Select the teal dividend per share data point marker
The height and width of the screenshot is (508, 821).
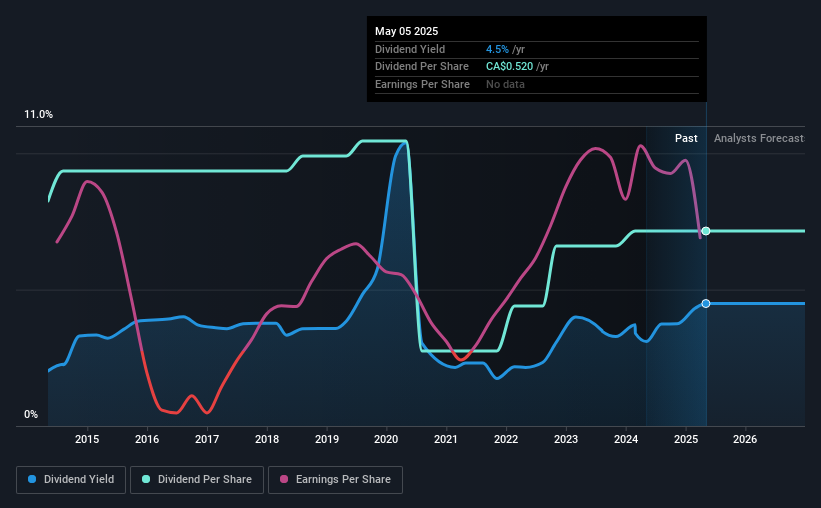tap(706, 231)
